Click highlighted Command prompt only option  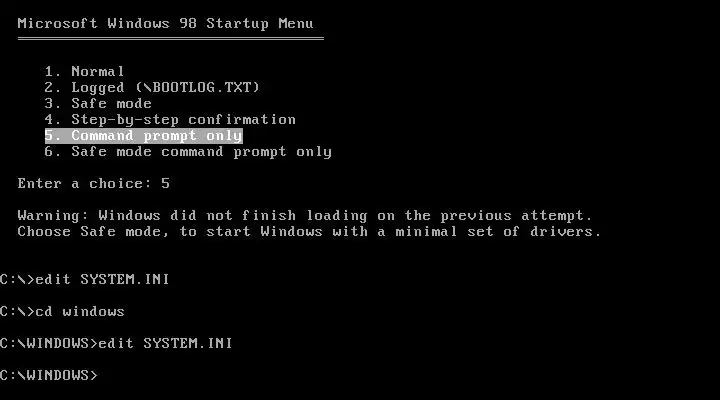click(x=144, y=136)
